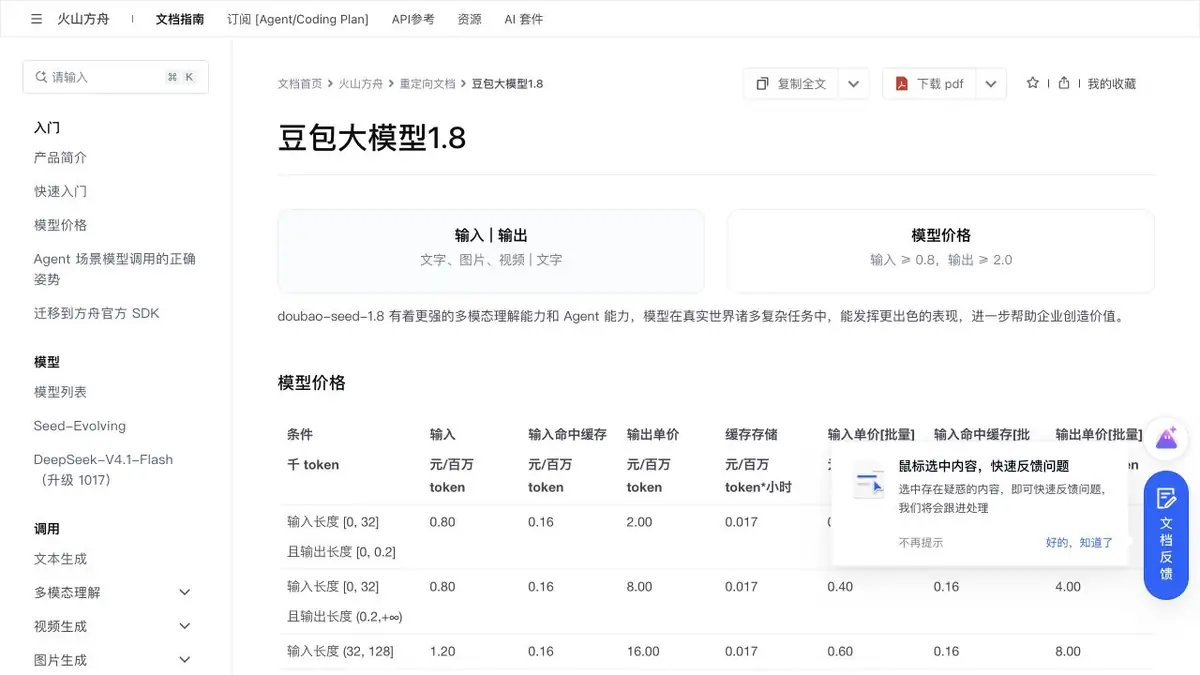The height and width of the screenshot is (675, 1200).
Task: Focus the 请输入 search field
Action: tap(116, 77)
